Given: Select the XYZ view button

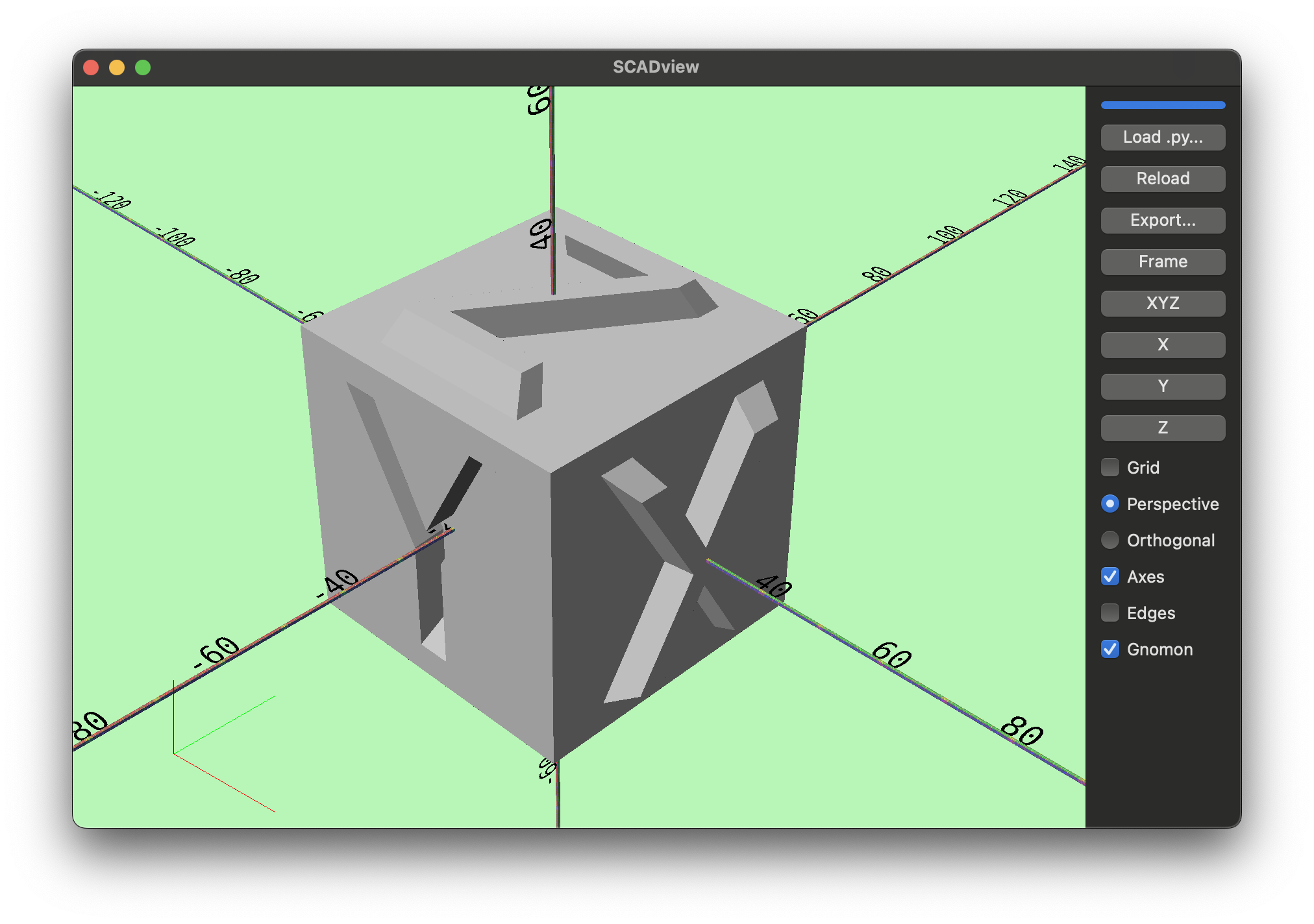Looking at the screenshot, I should click(1162, 303).
